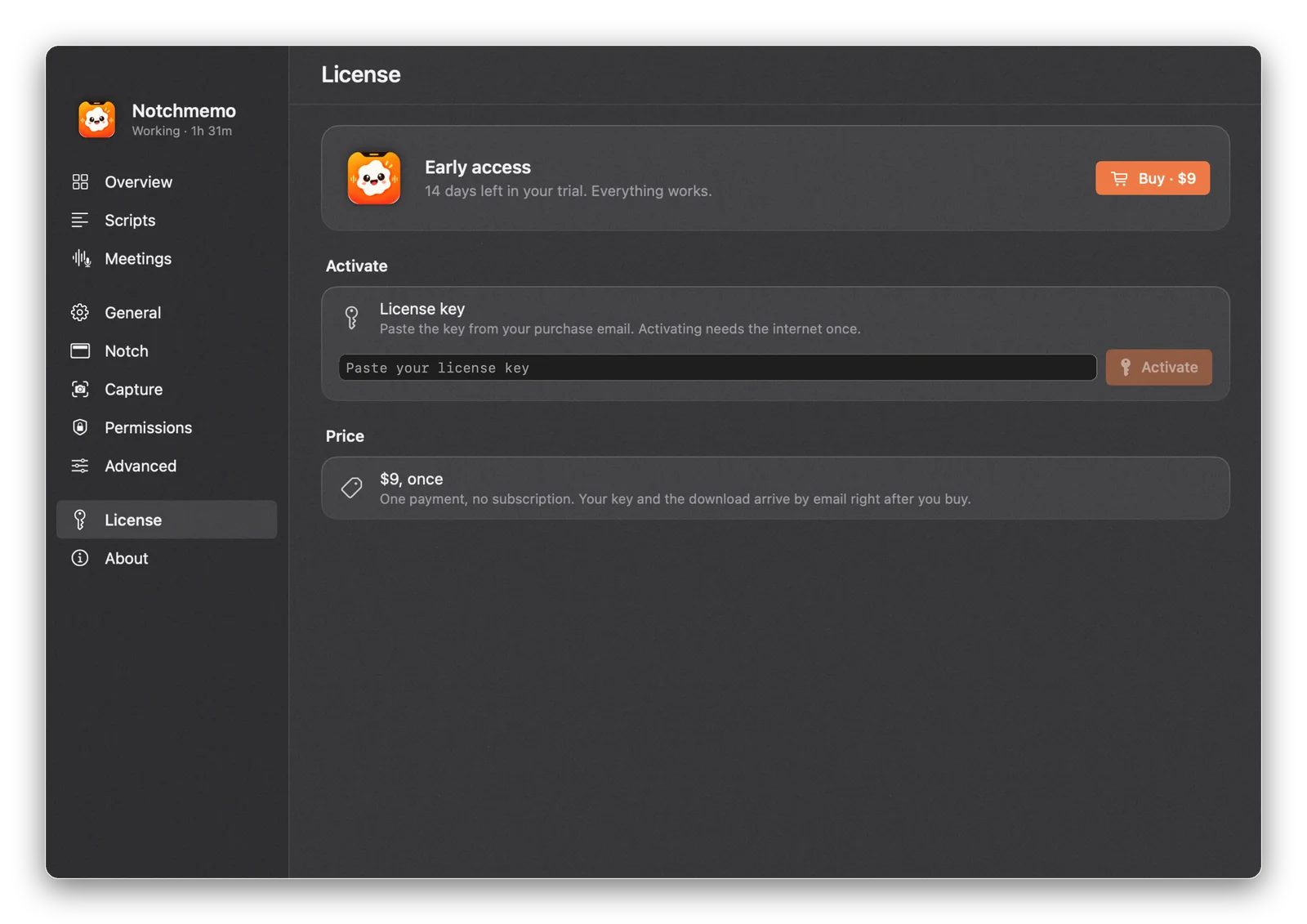
Task: Click the License page title
Action: pos(361,74)
